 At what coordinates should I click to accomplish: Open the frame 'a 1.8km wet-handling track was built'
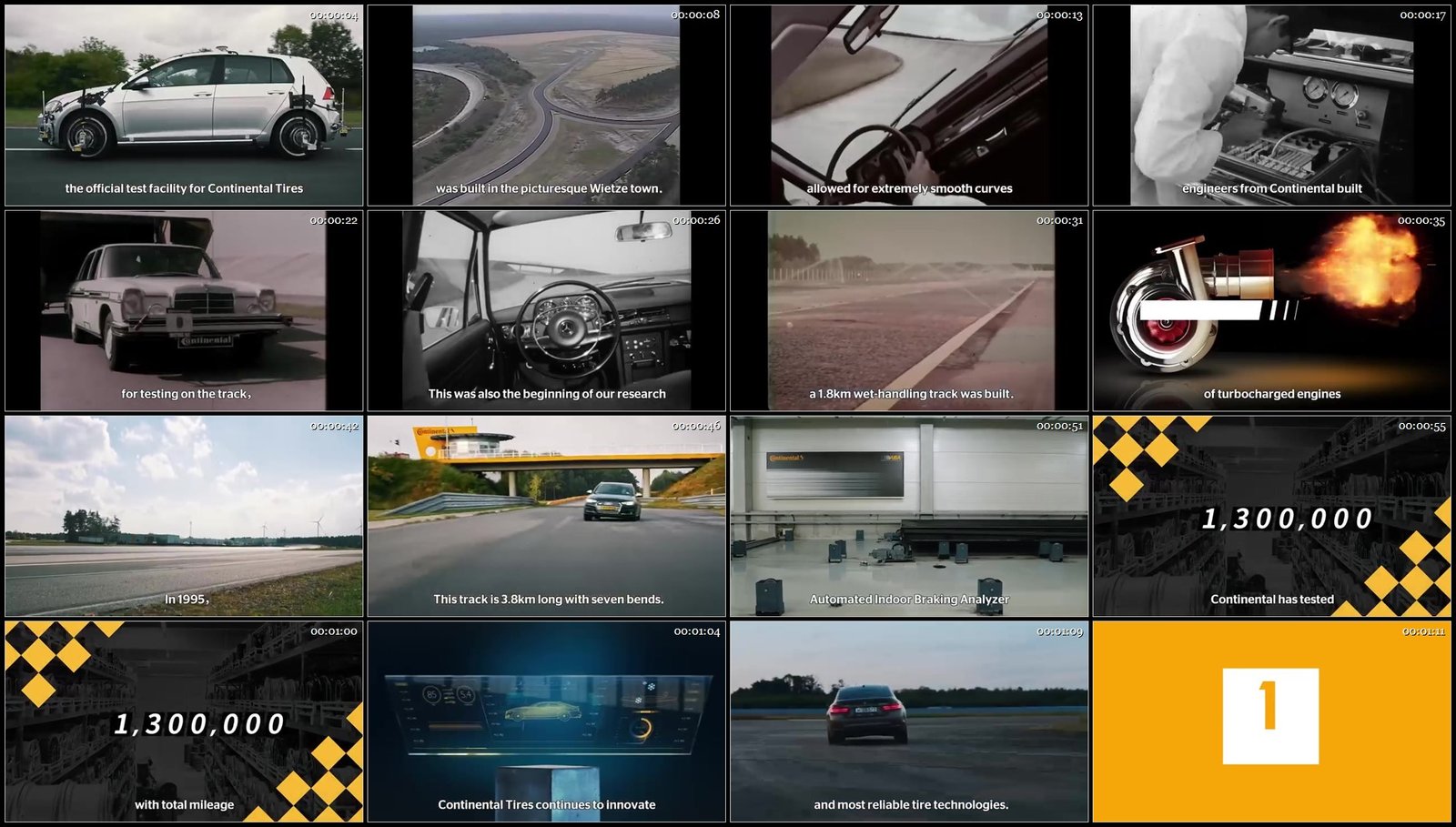click(909, 311)
